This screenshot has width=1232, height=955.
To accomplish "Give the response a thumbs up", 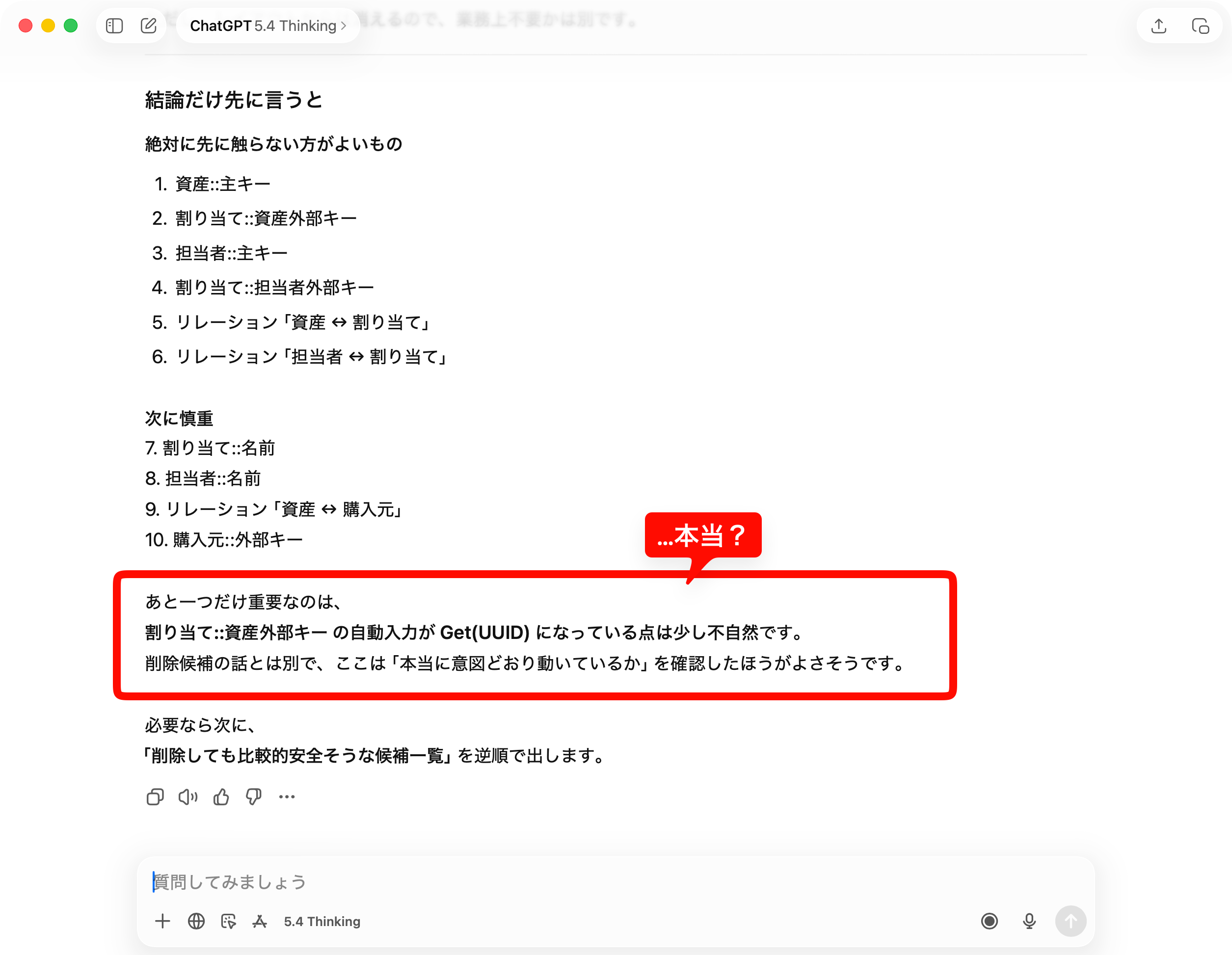I will [221, 796].
